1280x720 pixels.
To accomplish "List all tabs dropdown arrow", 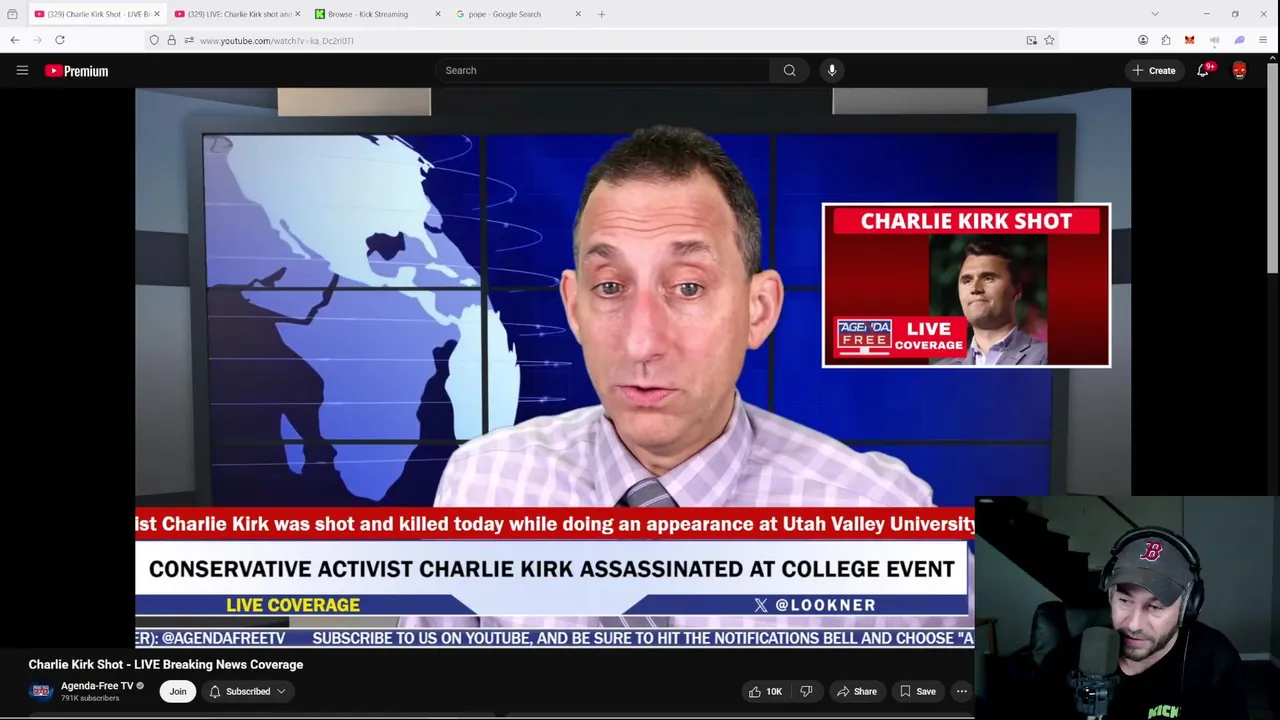I will tap(1155, 14).
